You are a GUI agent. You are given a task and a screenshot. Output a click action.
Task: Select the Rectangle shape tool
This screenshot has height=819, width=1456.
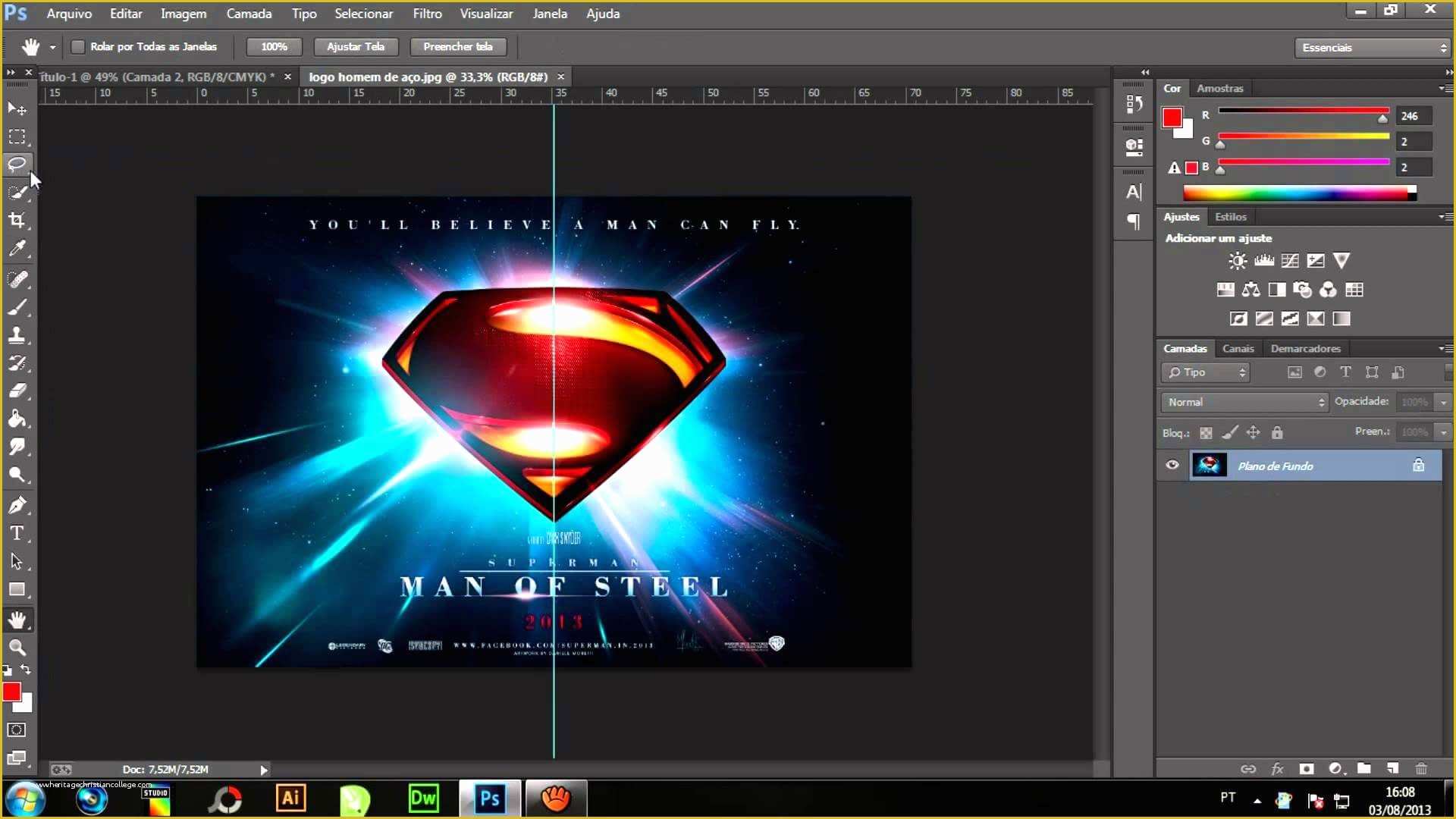pyautogui.click(x=17, y=589)
